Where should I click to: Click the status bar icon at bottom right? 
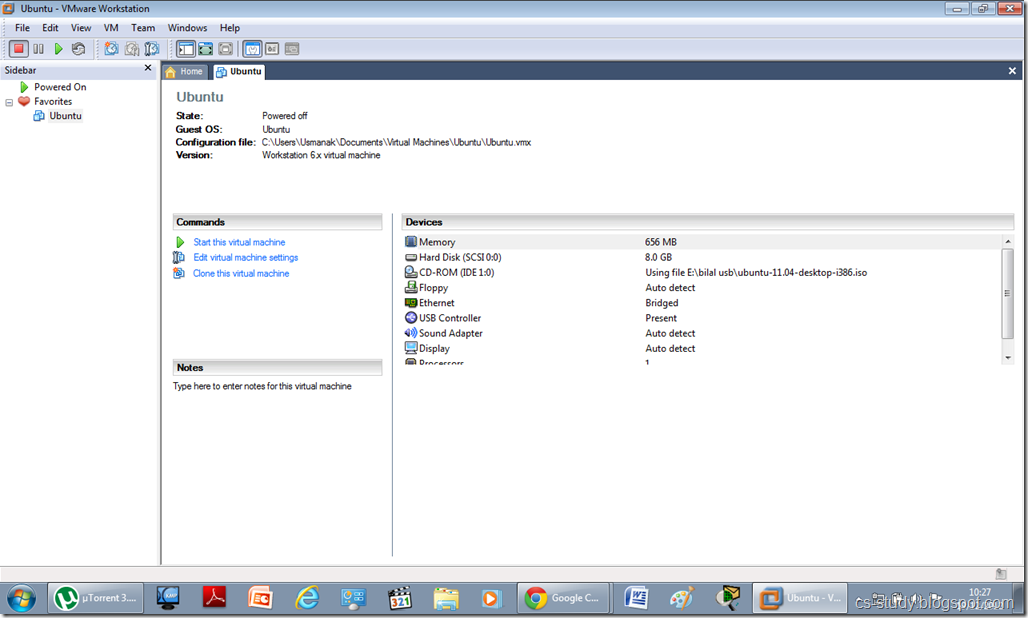1001,574
